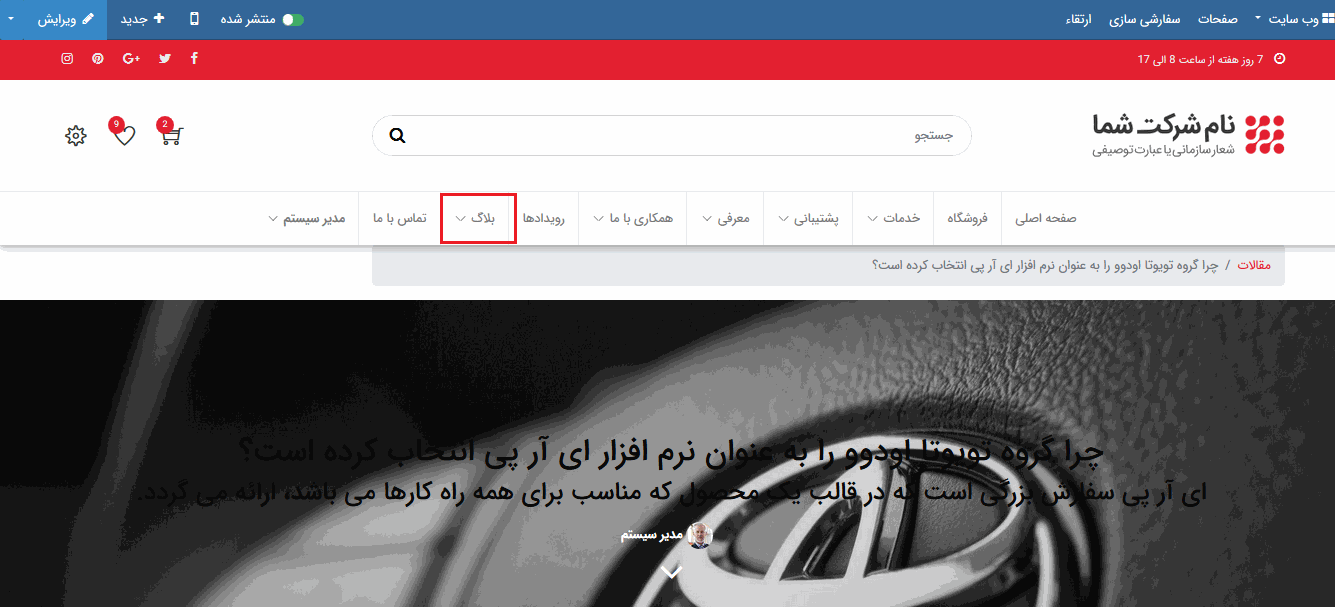Open the تماس با ما contact page

pyautogui.click(x=400, y=218)
